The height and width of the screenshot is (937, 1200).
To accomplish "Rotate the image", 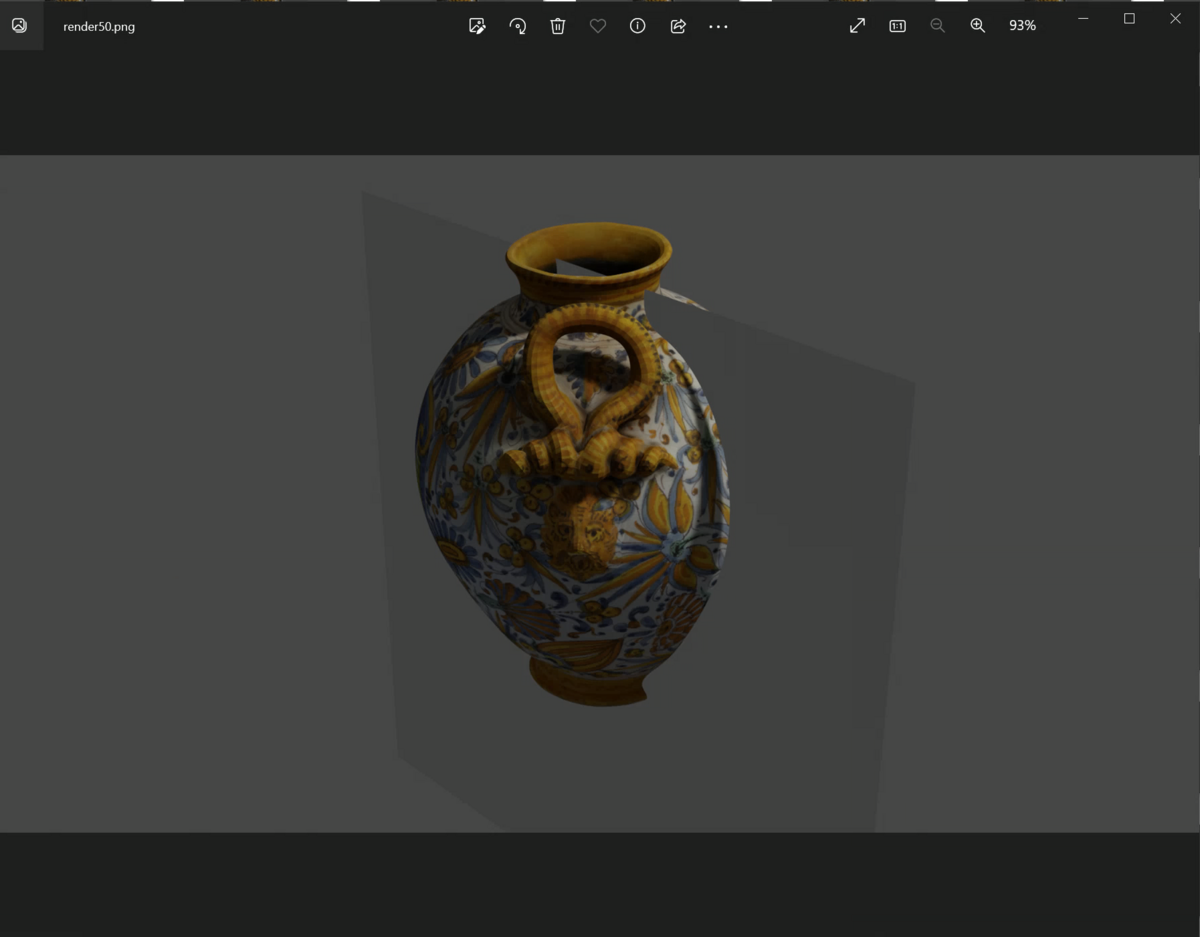I will [517, 26].
